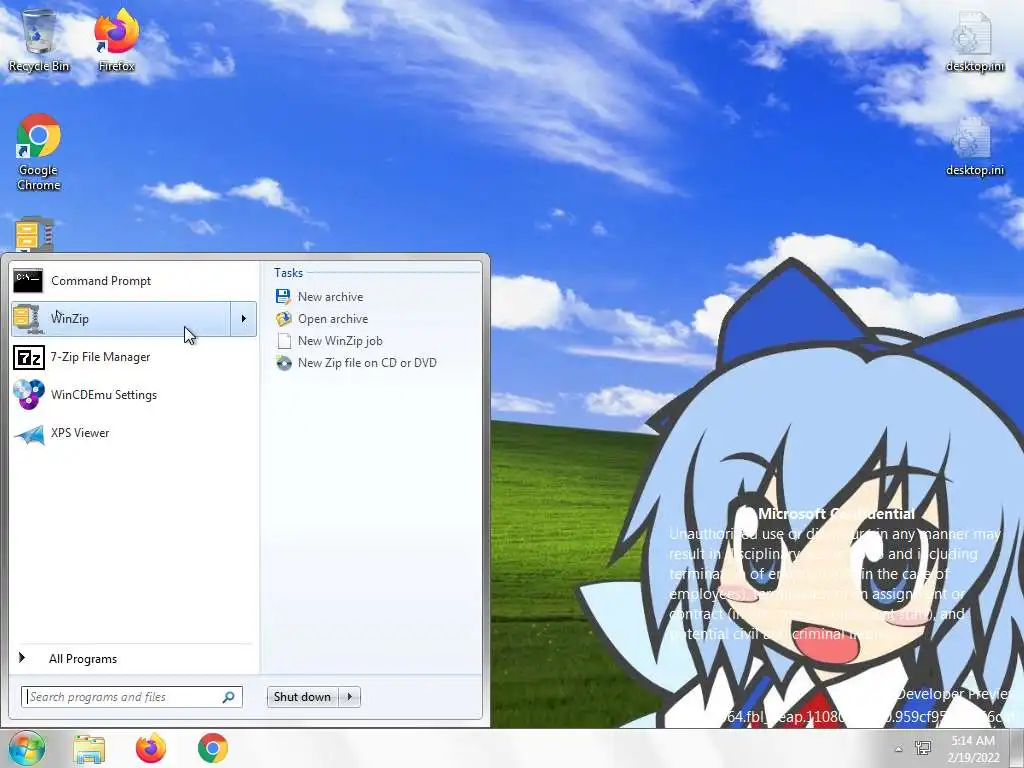Click the Shut down button
1024x768 pixels.
tap(302, 697)
